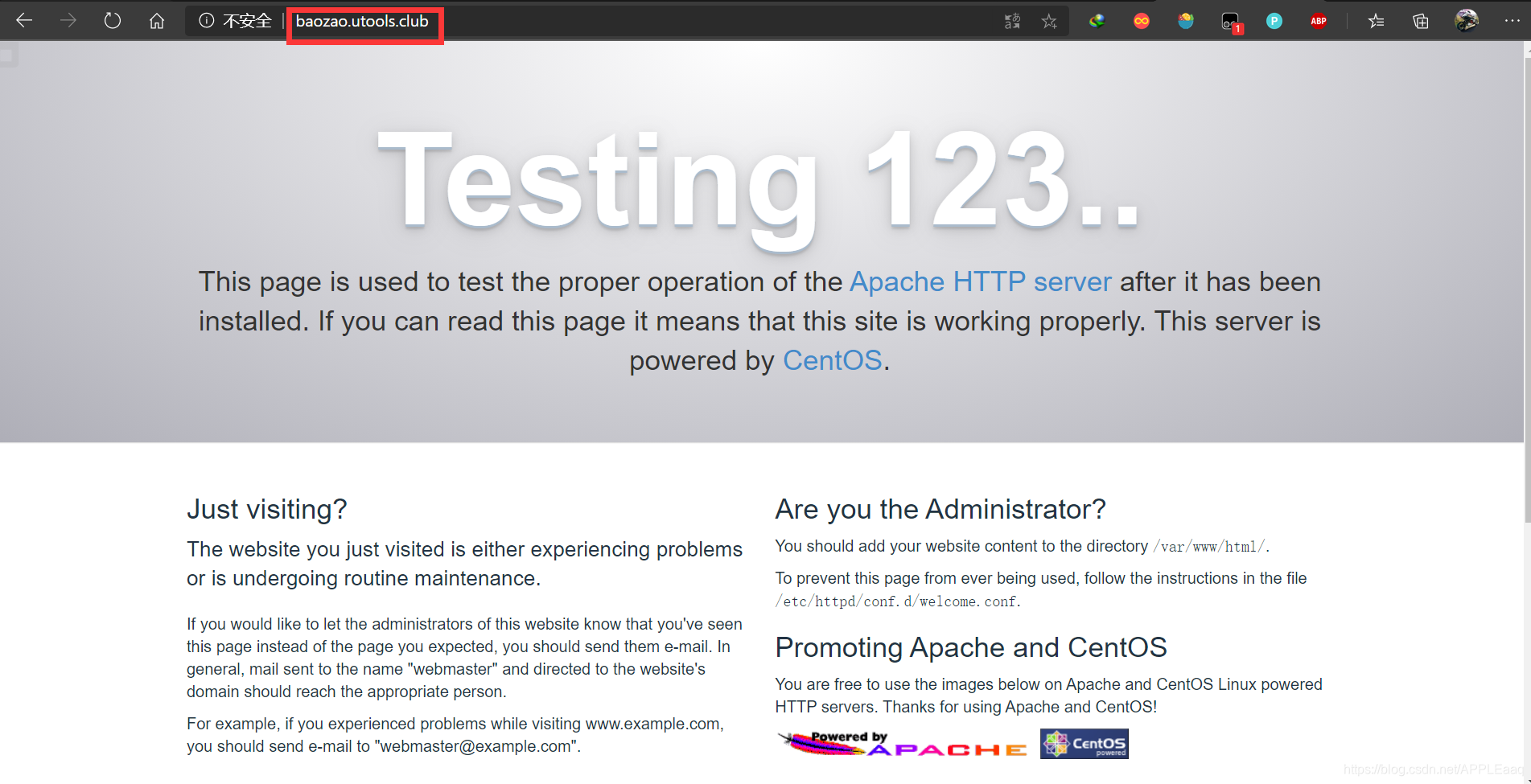1531x784 pixels.
Task: Click the 'Promoting Apache and CentOS' heading
Action: [x=971, y=647]
